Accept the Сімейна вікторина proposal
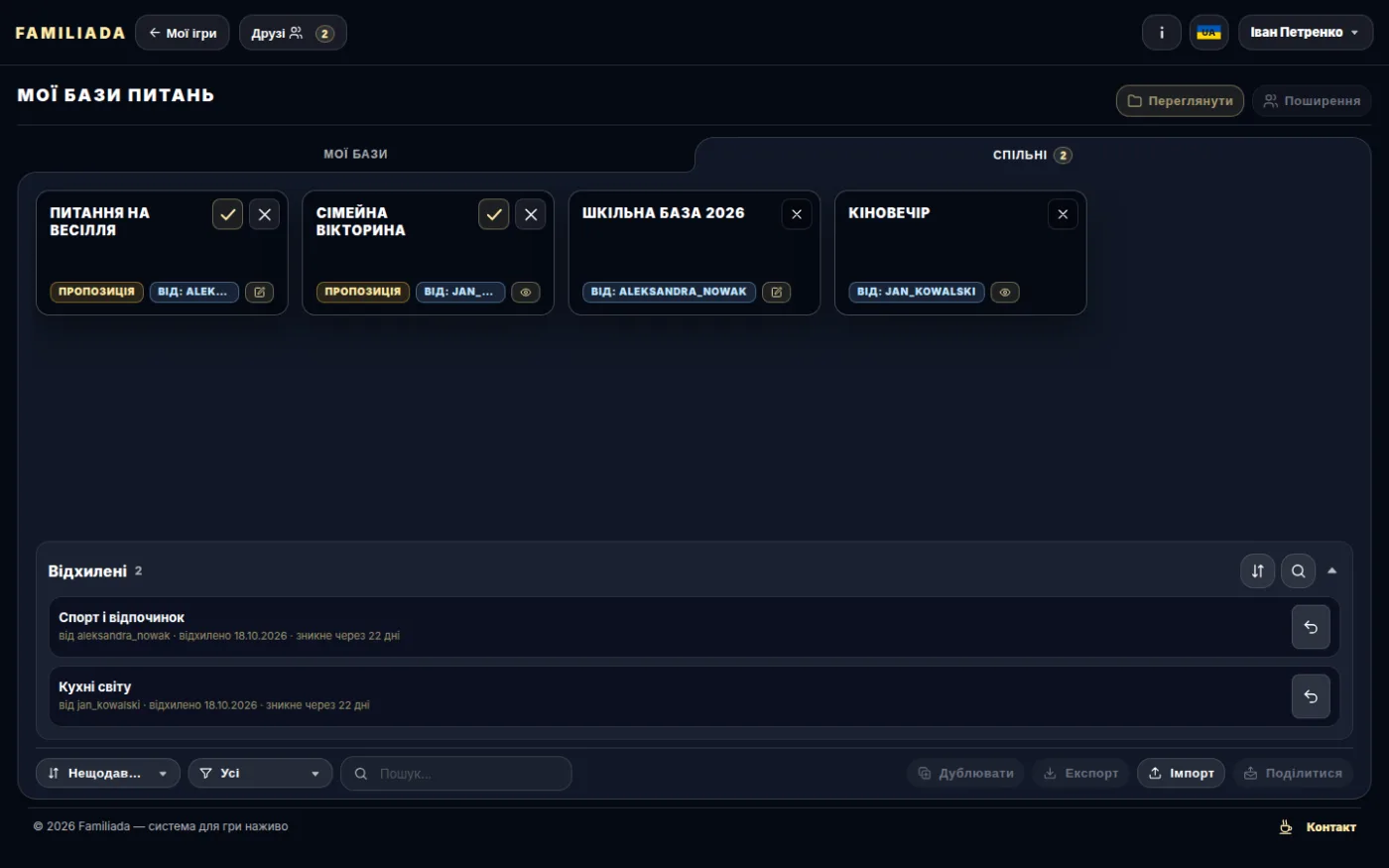This screenshot has width=1389, height=868. (x=493, y=214)
